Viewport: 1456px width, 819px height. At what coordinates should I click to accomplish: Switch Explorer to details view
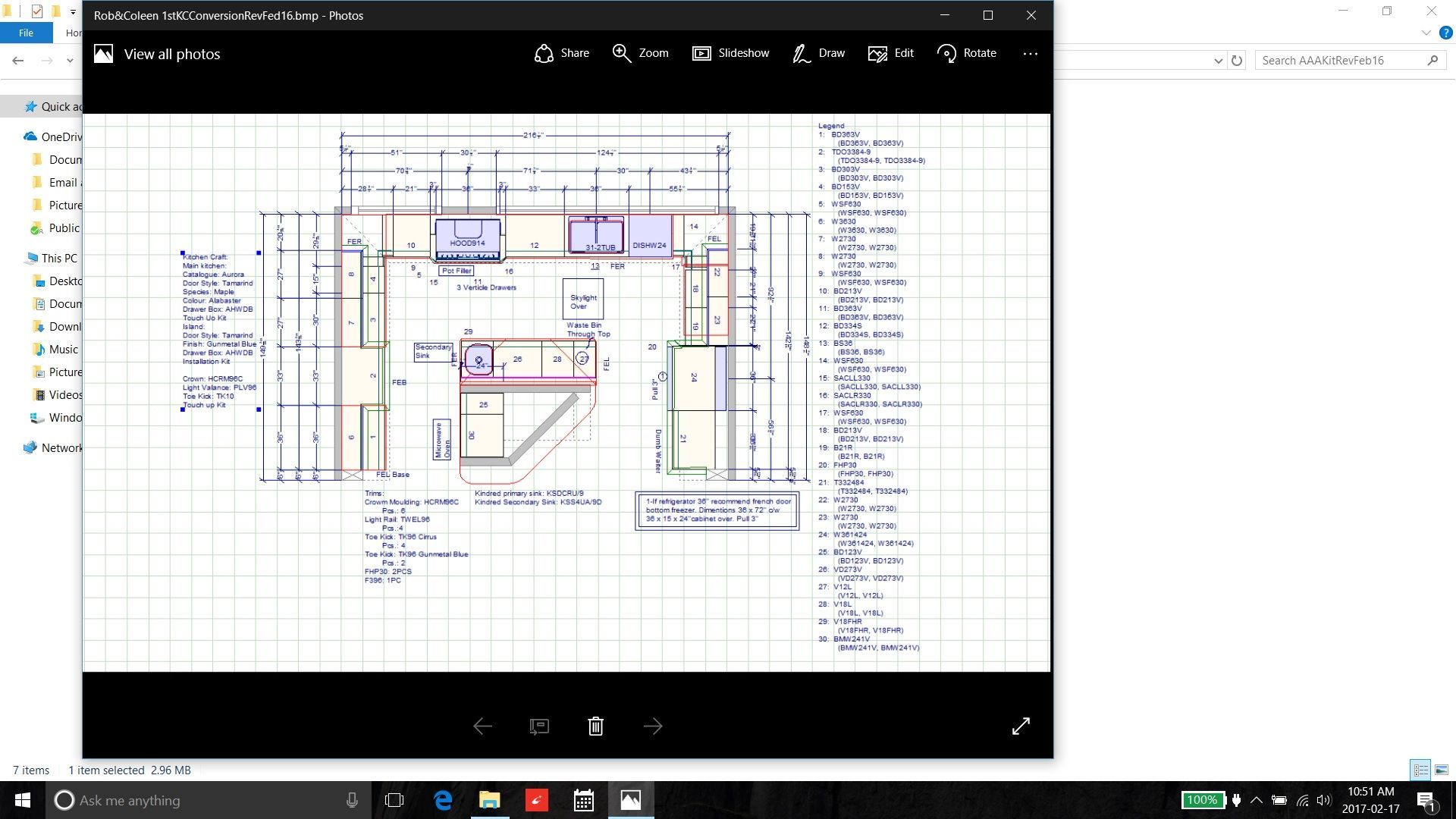[1420, 770]
